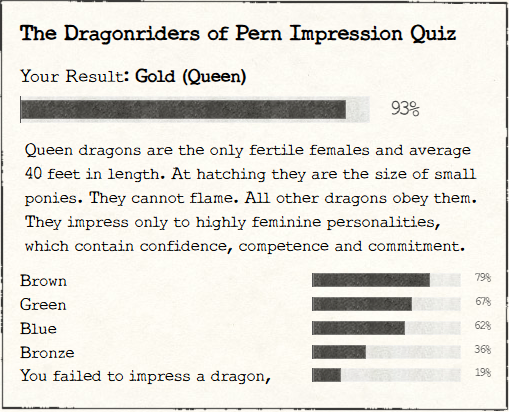
Task: Click the Bronze 36% progress bar
Action: (386, 352)
